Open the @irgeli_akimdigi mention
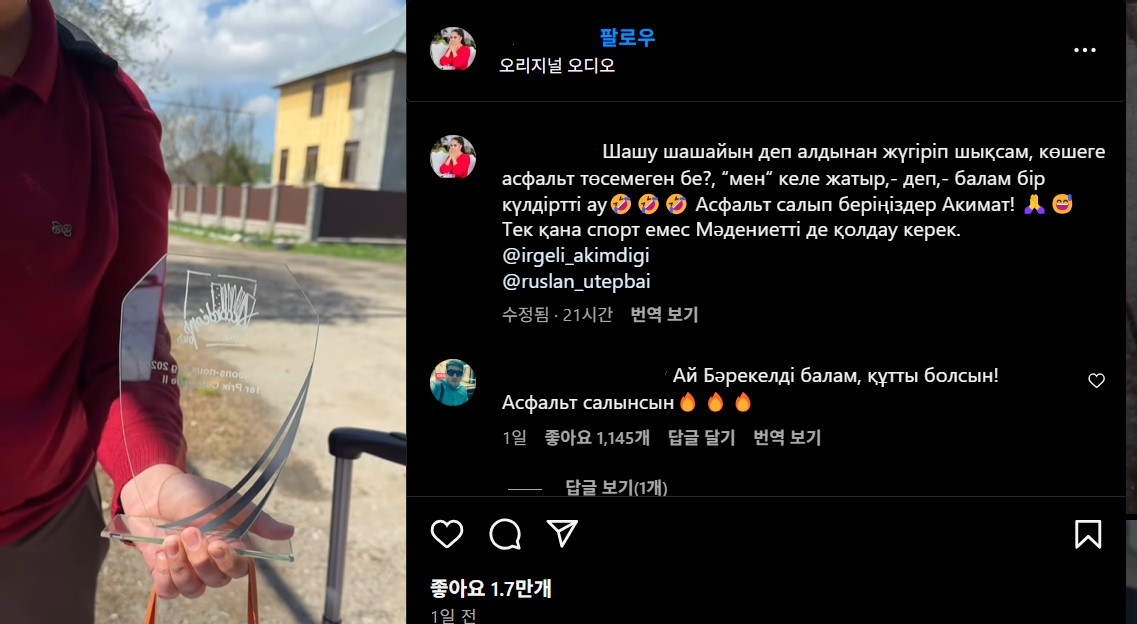The height and width of the screenshot is (624, 1137). tap(576, 256)
